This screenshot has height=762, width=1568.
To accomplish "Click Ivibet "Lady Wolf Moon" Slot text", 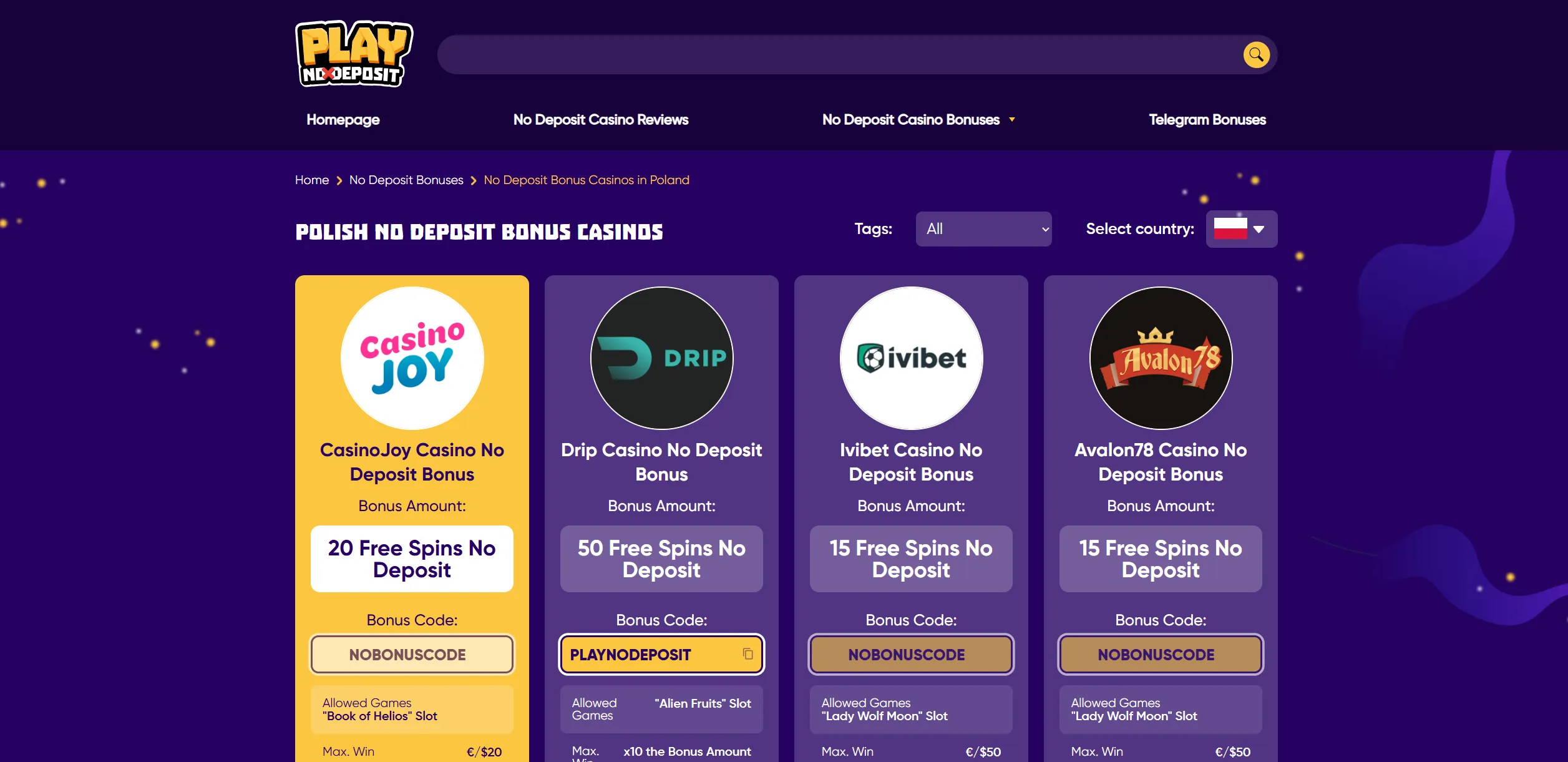I will [884, 716].
